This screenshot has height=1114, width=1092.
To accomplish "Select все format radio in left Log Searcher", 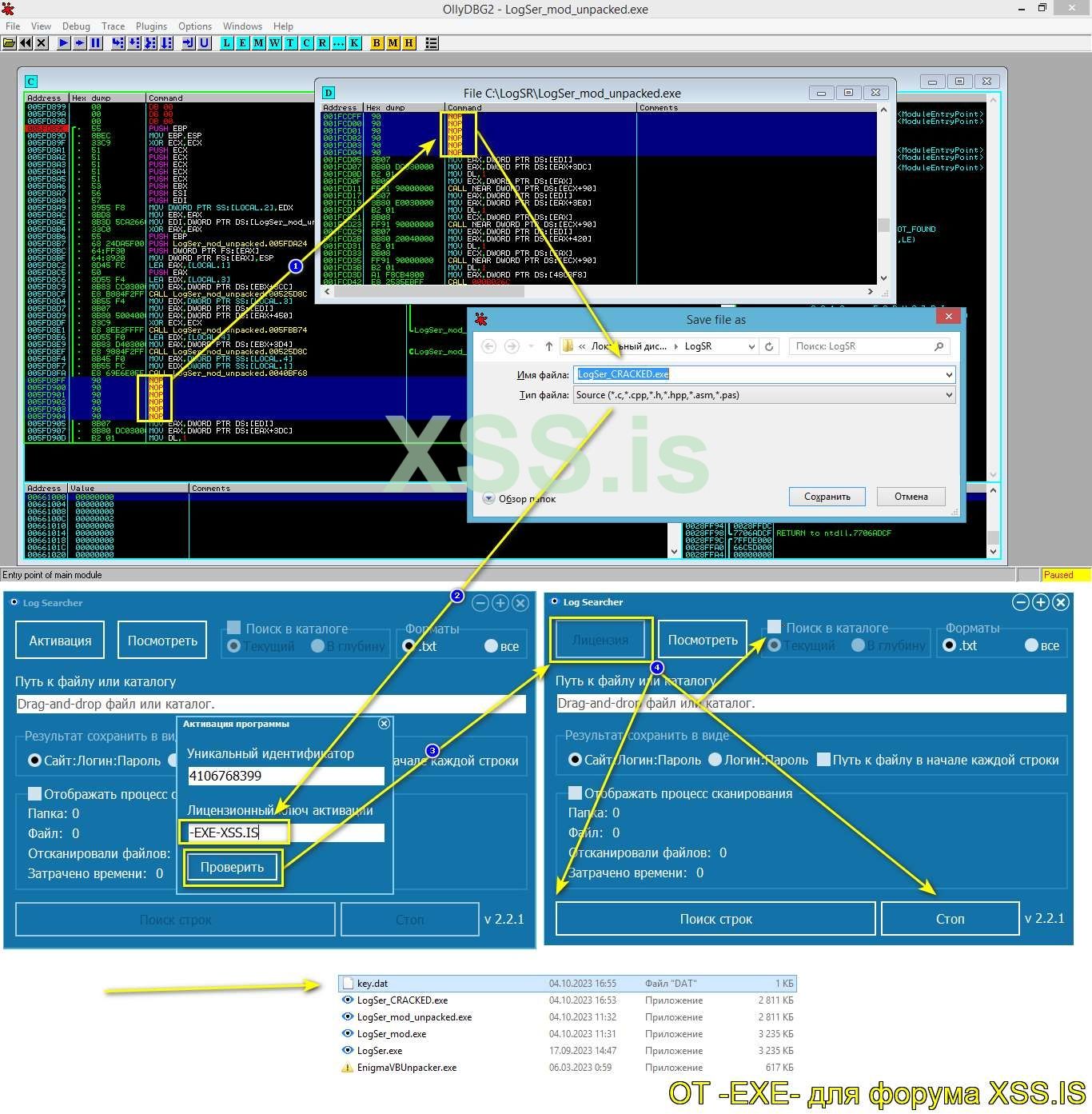I will point(491,646).
